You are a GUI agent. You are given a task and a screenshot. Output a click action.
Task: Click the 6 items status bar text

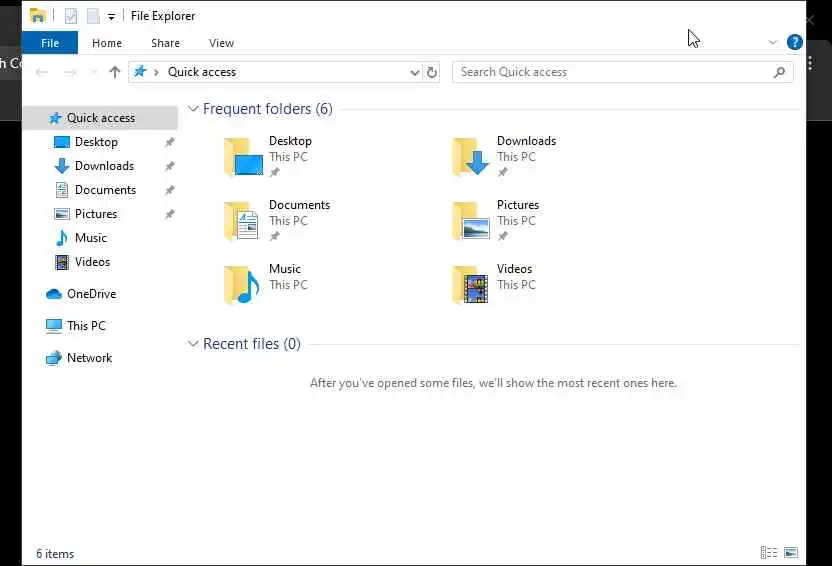(55, 554)
